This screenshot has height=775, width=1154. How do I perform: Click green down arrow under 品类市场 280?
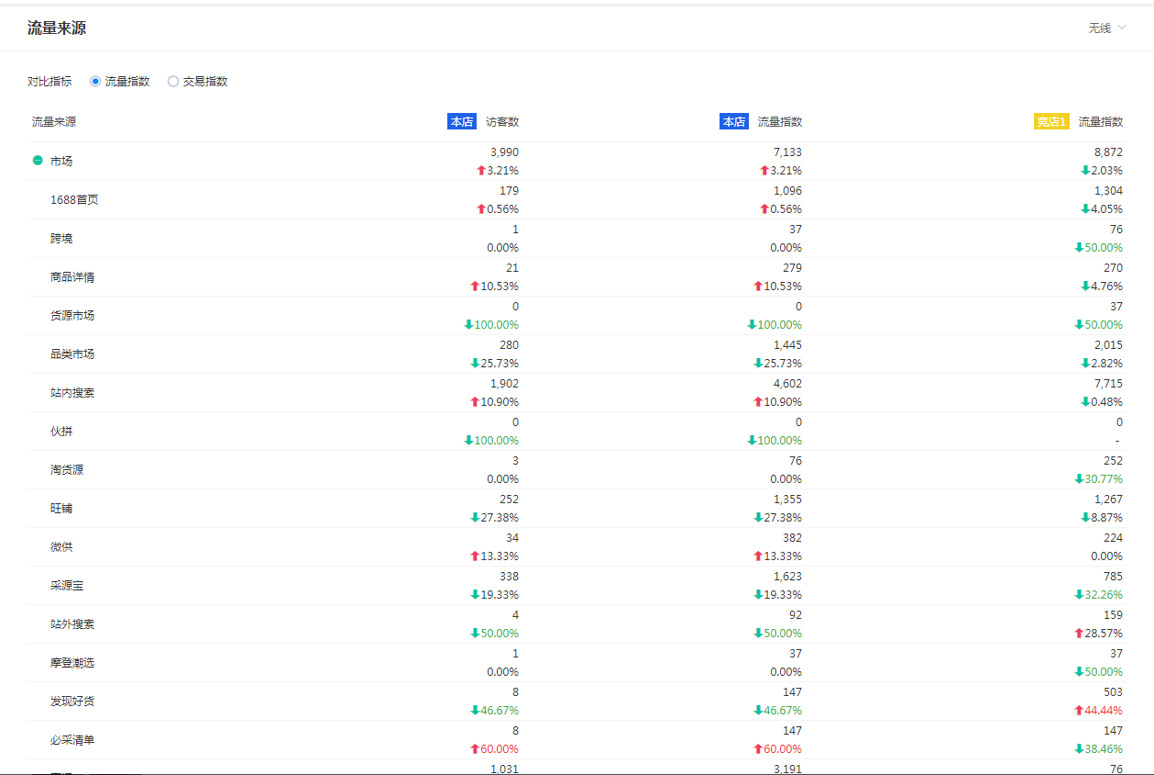click(x=475, y=364)
